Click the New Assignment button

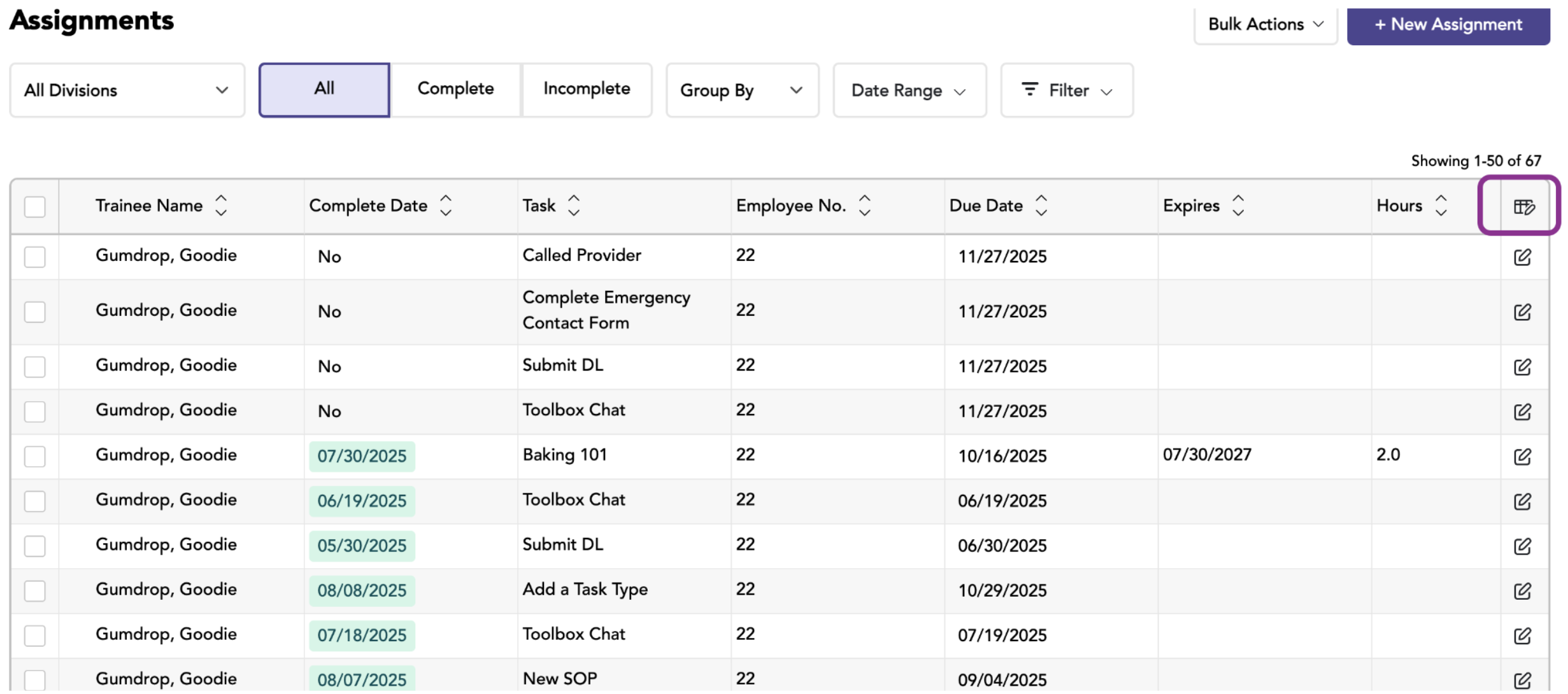point(1448,25)
